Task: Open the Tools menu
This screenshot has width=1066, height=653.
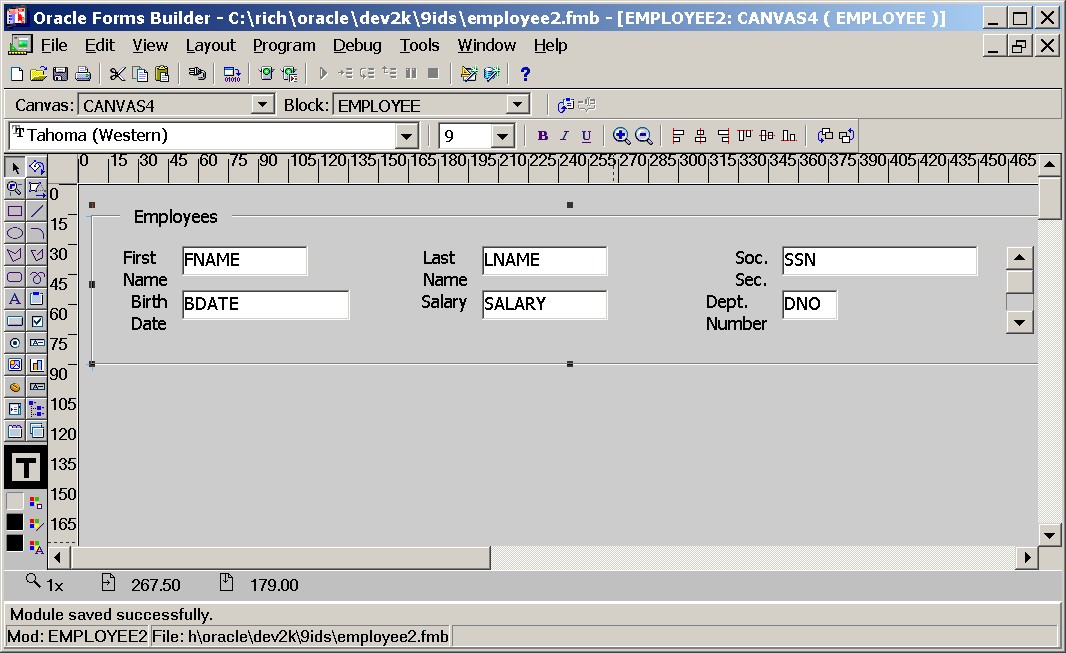Action: point(419,46)
